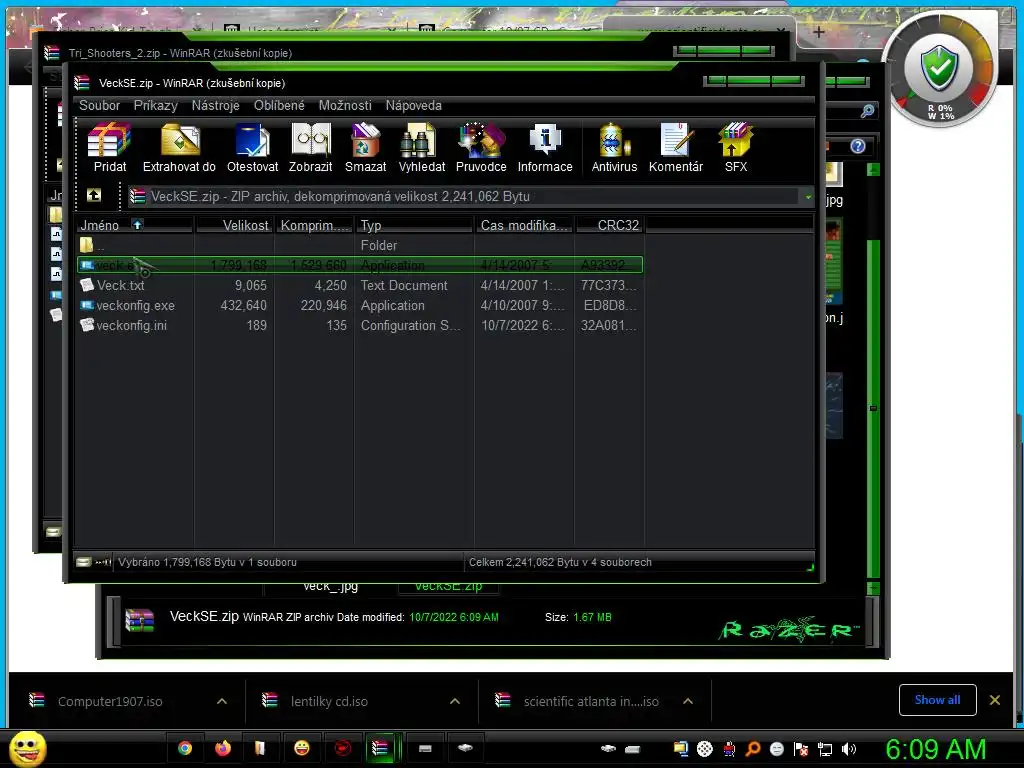Open Firefox from the taskbar
Viewport: 1024px width, 768px height.
click(x=223, y=748)
